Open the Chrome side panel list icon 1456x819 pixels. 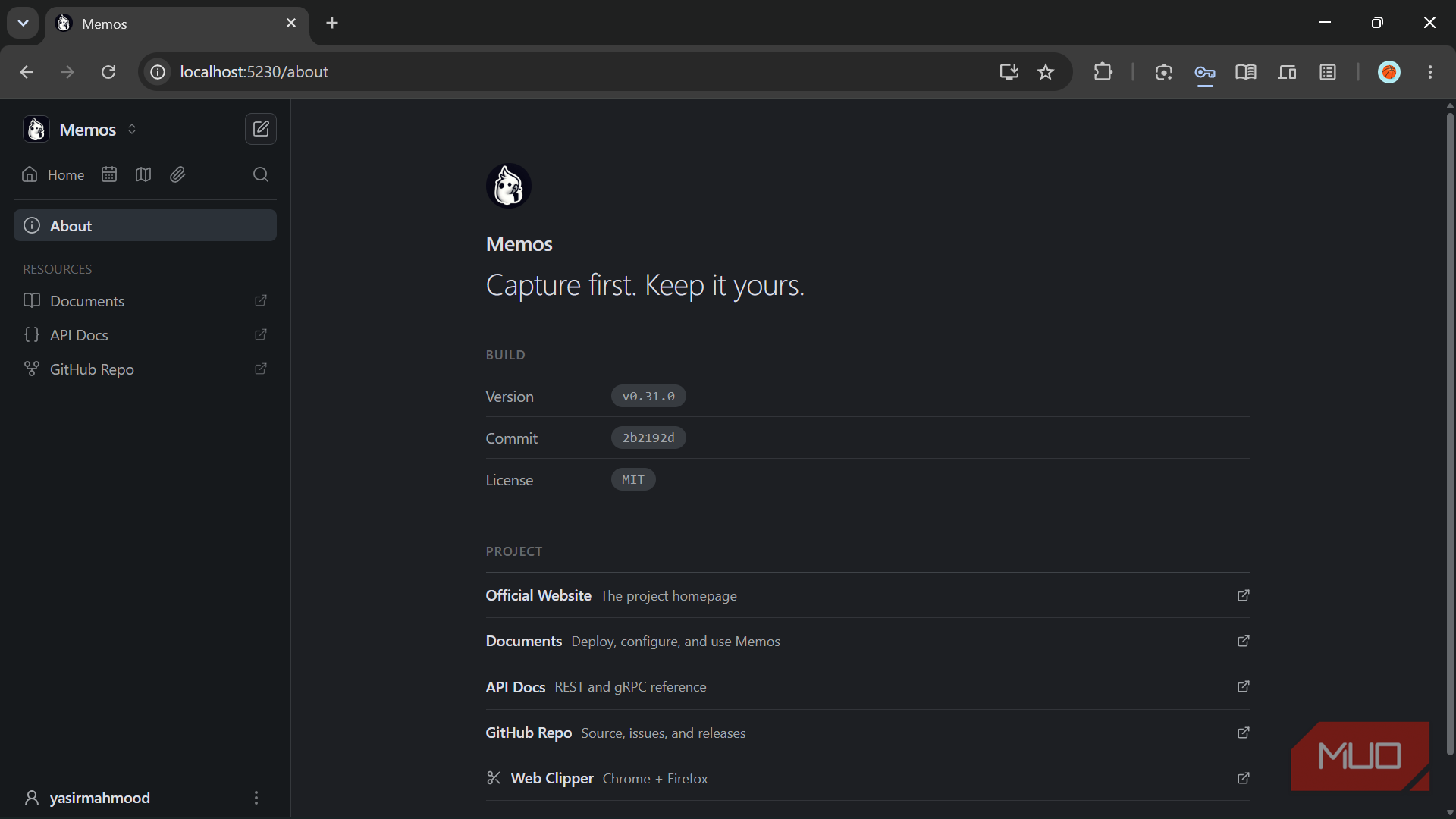pyautogui.click(x=1328, y=72)
